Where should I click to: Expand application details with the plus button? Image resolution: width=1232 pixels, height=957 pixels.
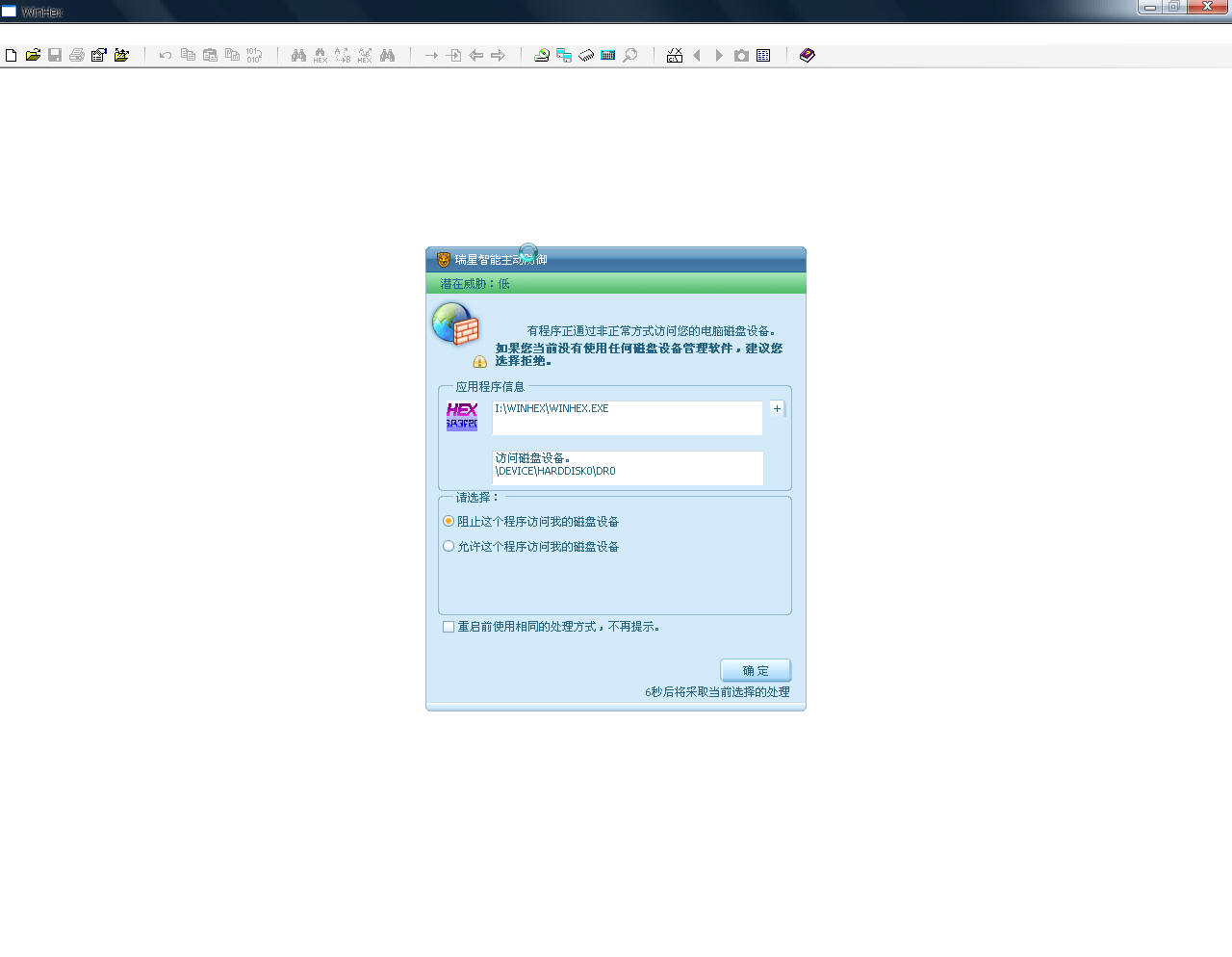point(777,408)
